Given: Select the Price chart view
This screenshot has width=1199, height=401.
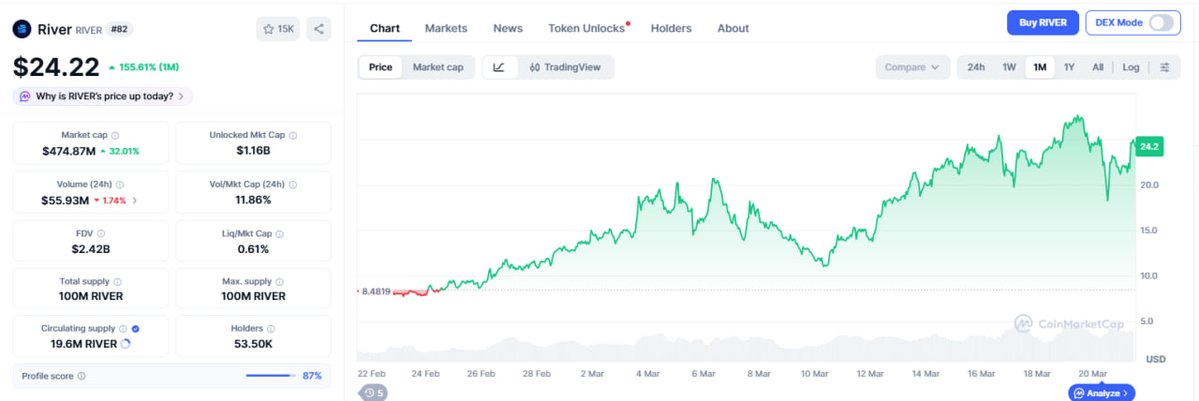Looking at the screenshot, I should click(381, 67).
